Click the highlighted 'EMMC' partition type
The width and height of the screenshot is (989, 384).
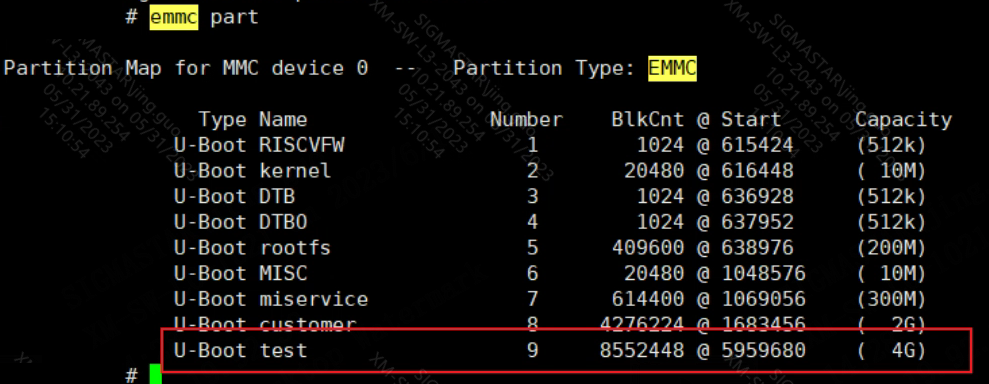672,68
